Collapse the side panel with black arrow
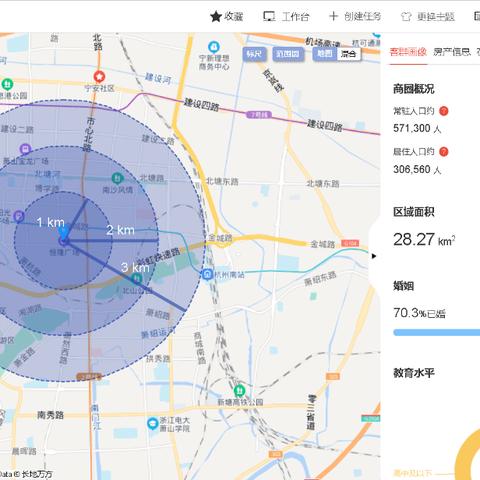 (374, 256)
